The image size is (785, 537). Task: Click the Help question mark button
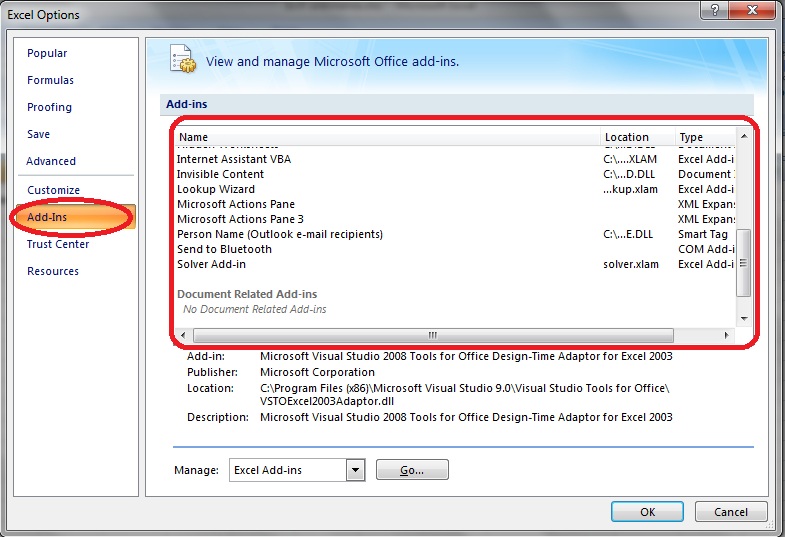pyautogui.click(x=715, y=10)
